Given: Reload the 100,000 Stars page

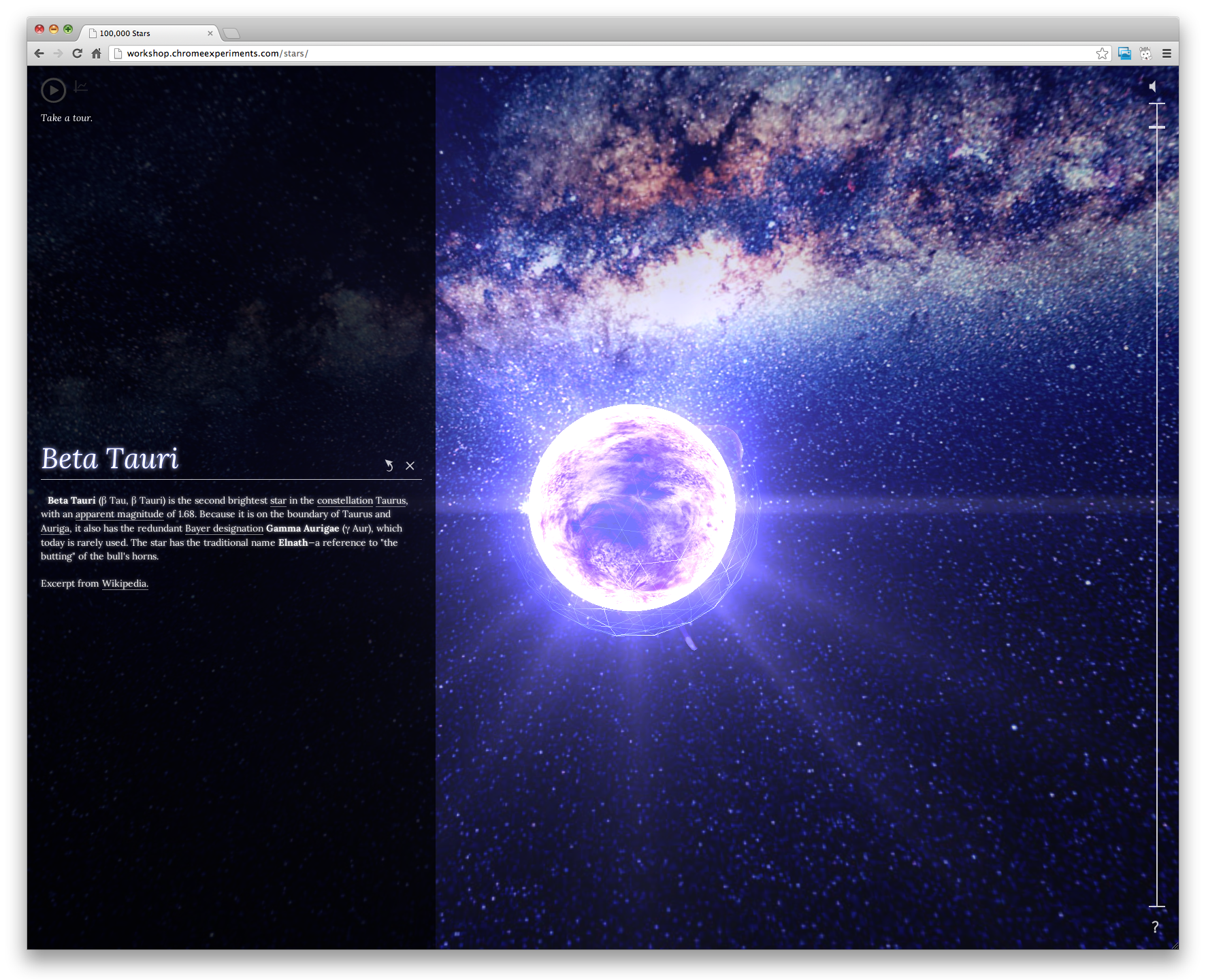Looking at the screenshot, I should [77, 53].
